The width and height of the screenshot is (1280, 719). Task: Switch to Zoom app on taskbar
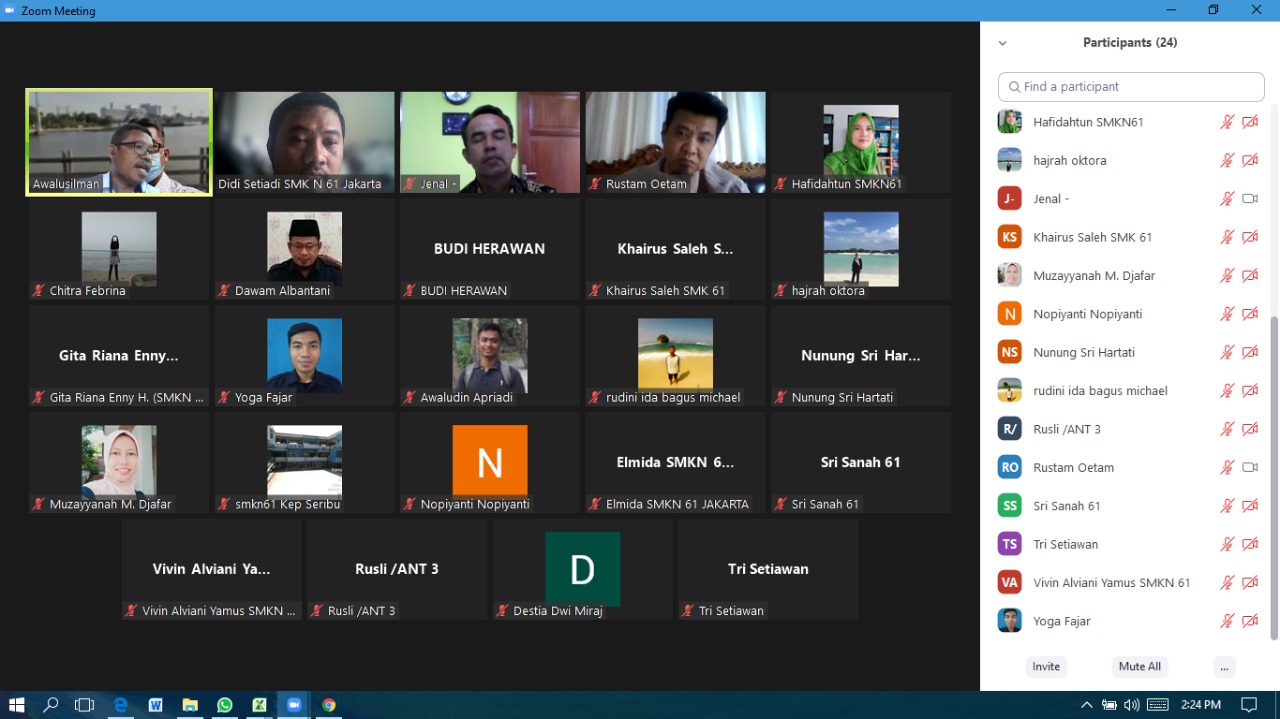(294, 705)
